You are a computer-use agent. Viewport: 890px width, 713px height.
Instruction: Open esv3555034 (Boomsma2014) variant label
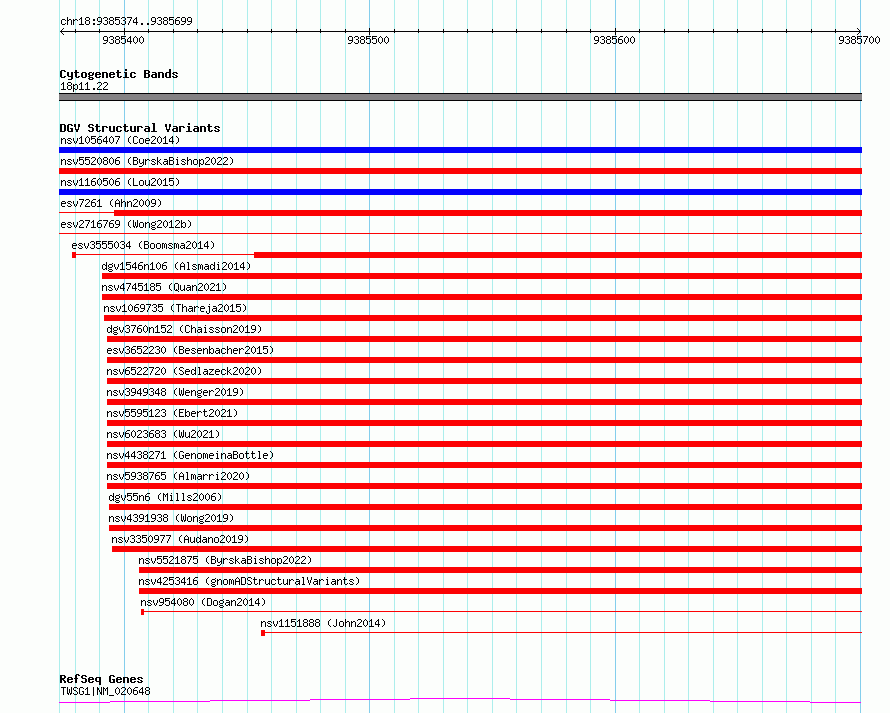click(143, 245)
